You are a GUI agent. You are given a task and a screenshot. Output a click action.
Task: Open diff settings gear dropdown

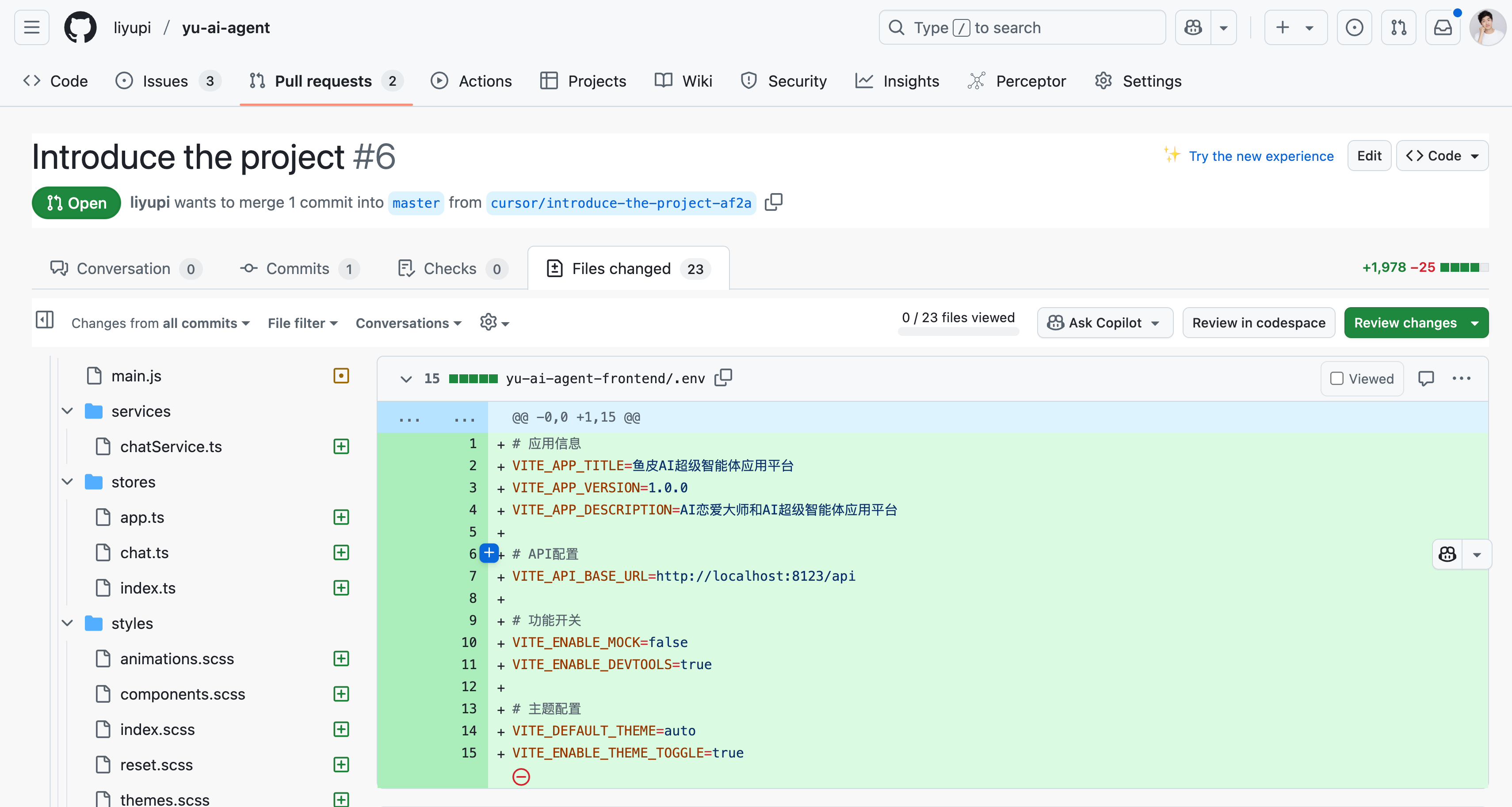[x=494, y=322]
